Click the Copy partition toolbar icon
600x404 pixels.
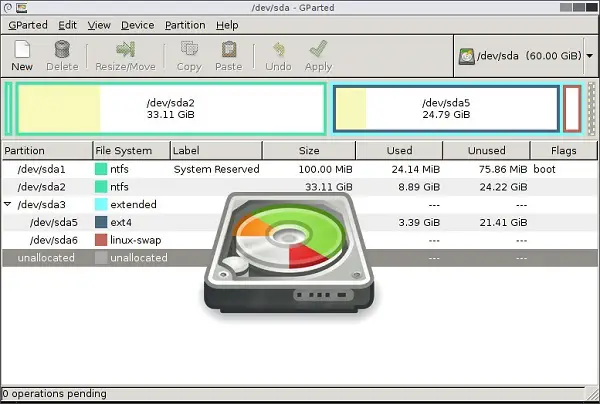tap(189, 50)
